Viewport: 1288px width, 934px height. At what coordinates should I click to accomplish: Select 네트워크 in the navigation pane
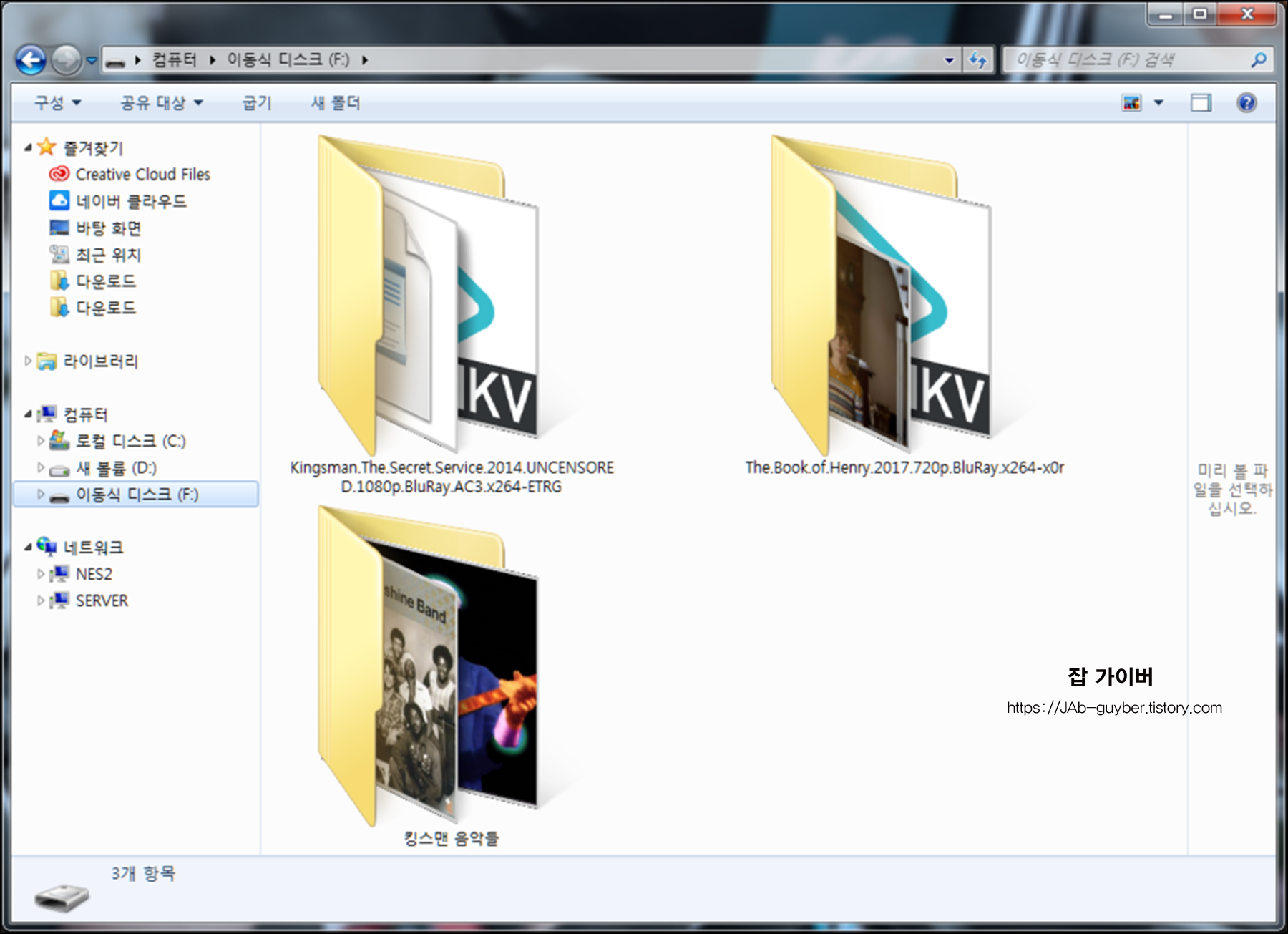coord(94,548)
